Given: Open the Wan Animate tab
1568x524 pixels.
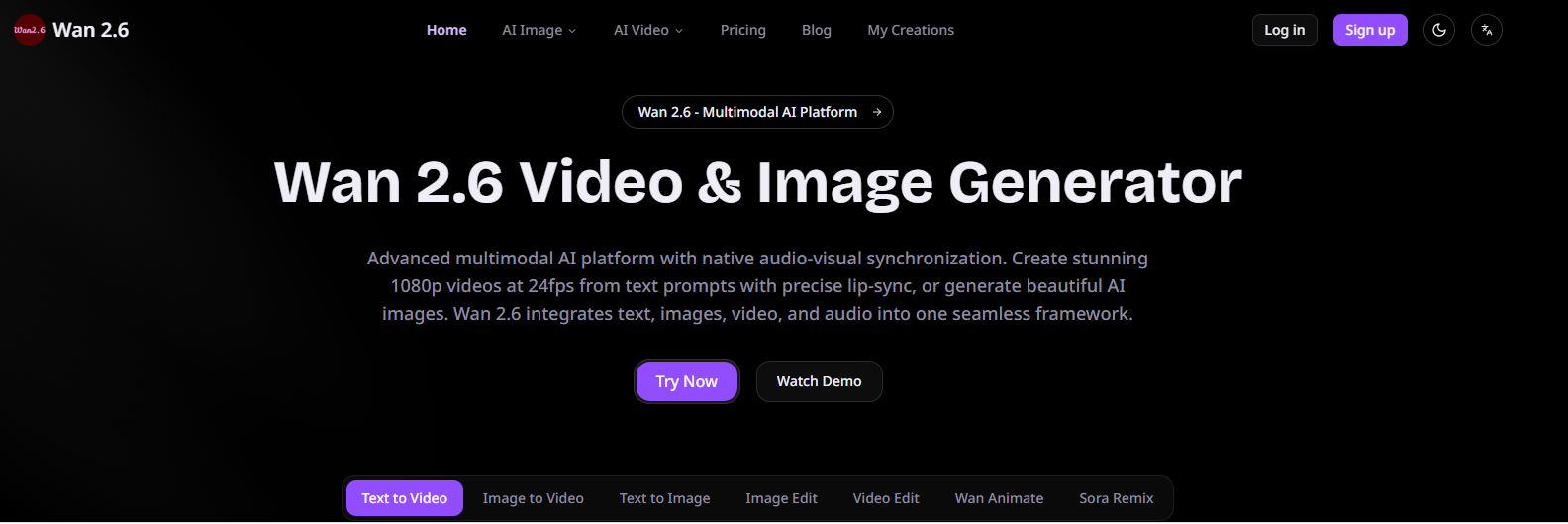Looking at the screenshot, I should (x=999, y=498).
